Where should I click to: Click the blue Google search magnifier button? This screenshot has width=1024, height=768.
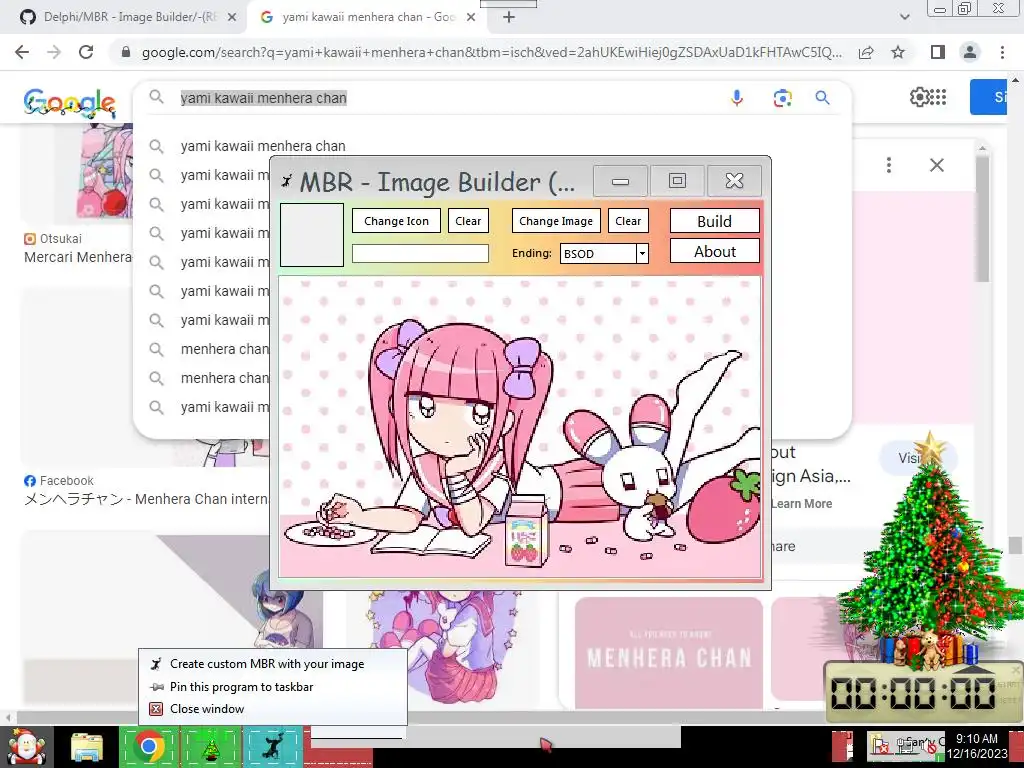tap(822, 98)
